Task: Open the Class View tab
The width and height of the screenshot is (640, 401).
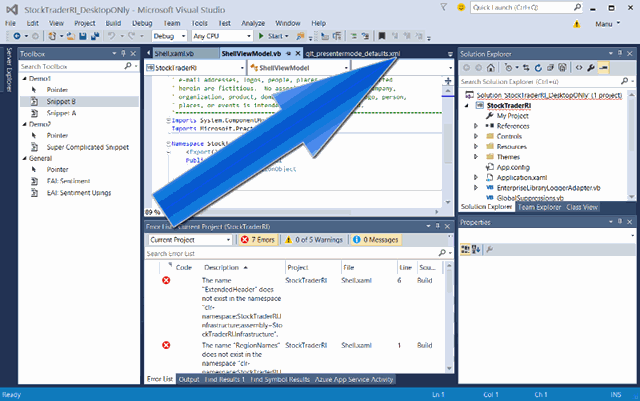Action: pyautogui.click(x=582, y=207)
